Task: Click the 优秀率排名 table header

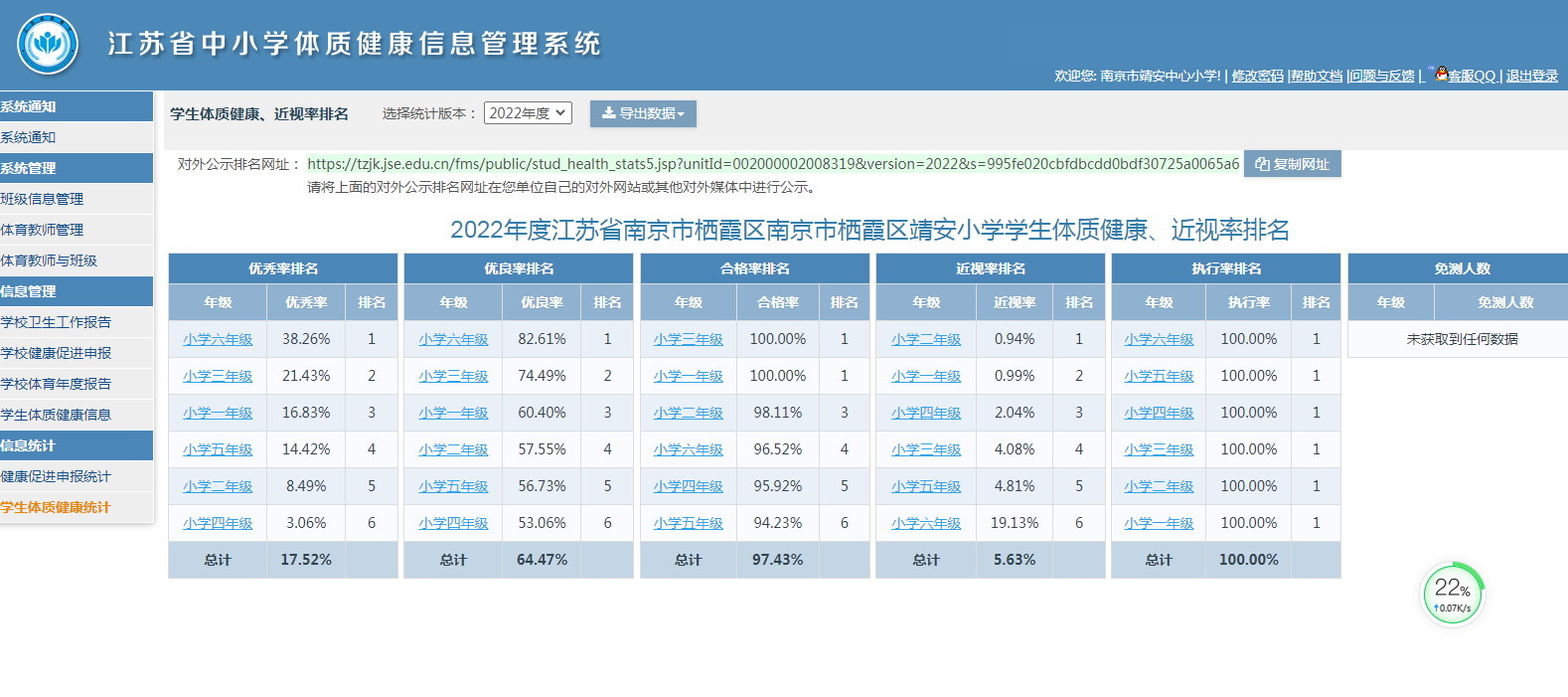Action: (x=283, y=268)
